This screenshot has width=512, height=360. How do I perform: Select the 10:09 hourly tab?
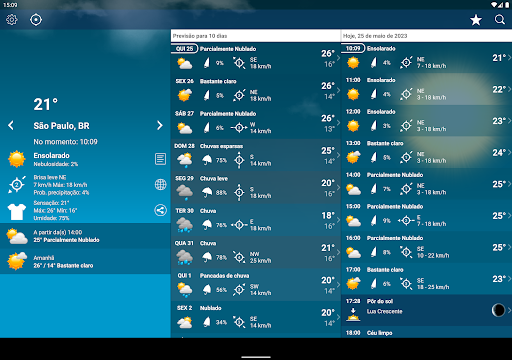coord(353,48)
